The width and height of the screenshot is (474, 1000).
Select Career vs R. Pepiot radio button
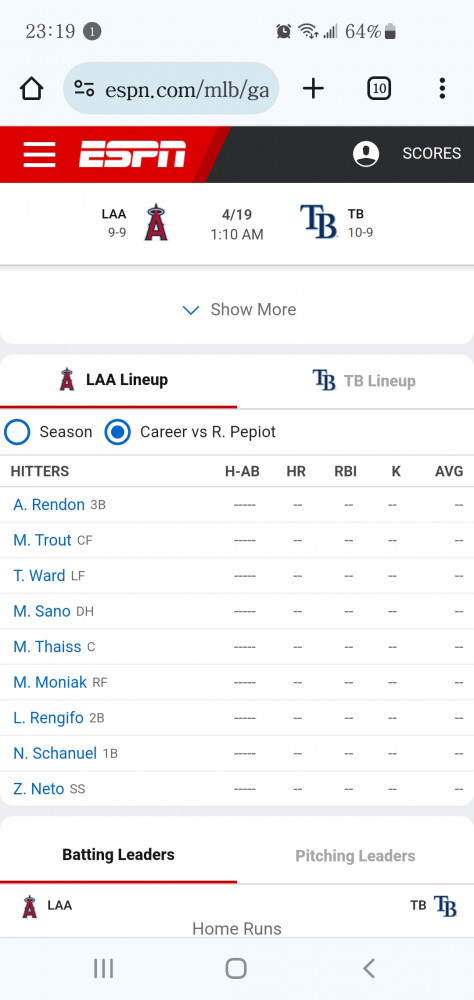(117, 432)
